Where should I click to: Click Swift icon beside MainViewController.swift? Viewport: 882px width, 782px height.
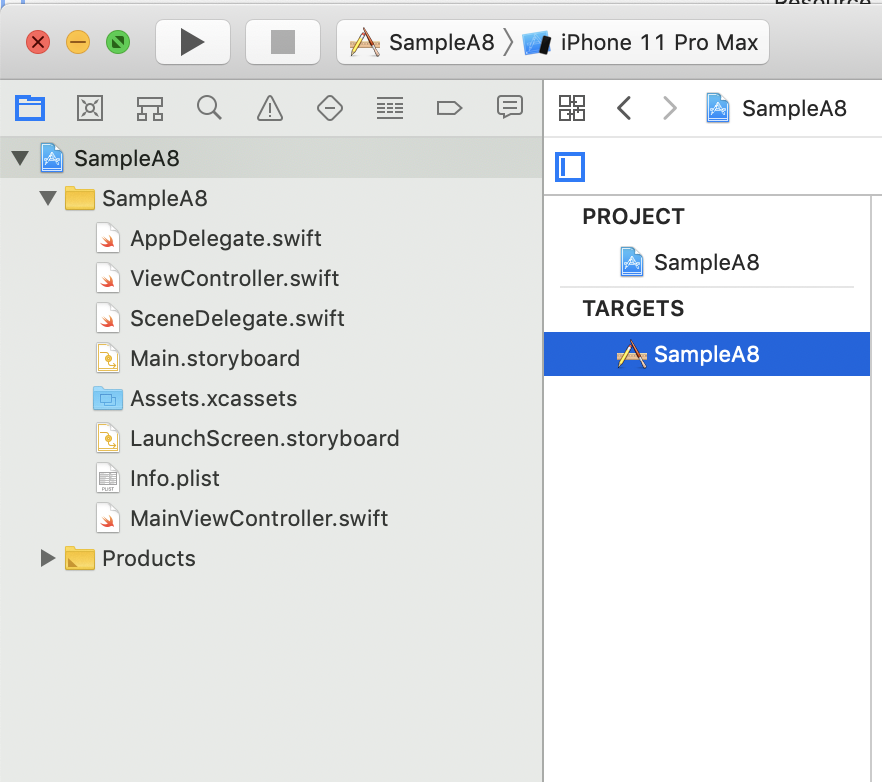coord(107,518)
